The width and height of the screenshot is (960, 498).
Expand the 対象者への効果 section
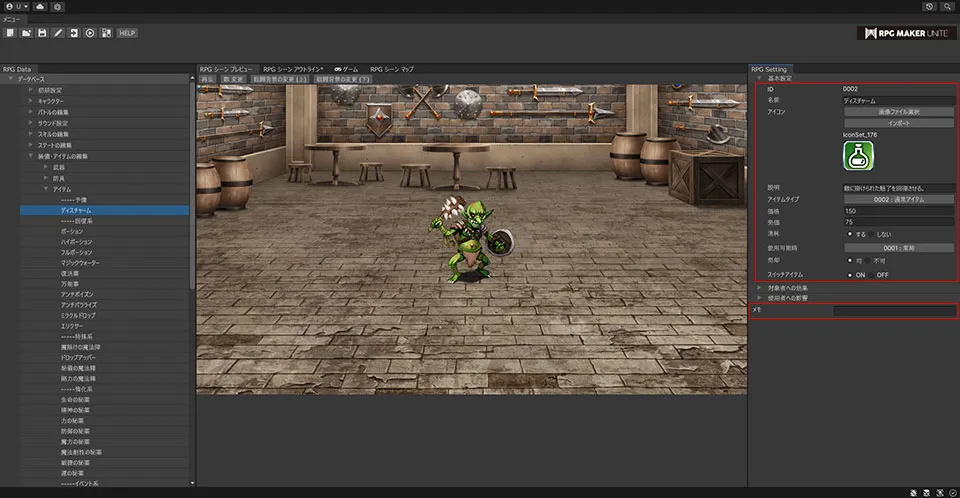tap(788, 287)
